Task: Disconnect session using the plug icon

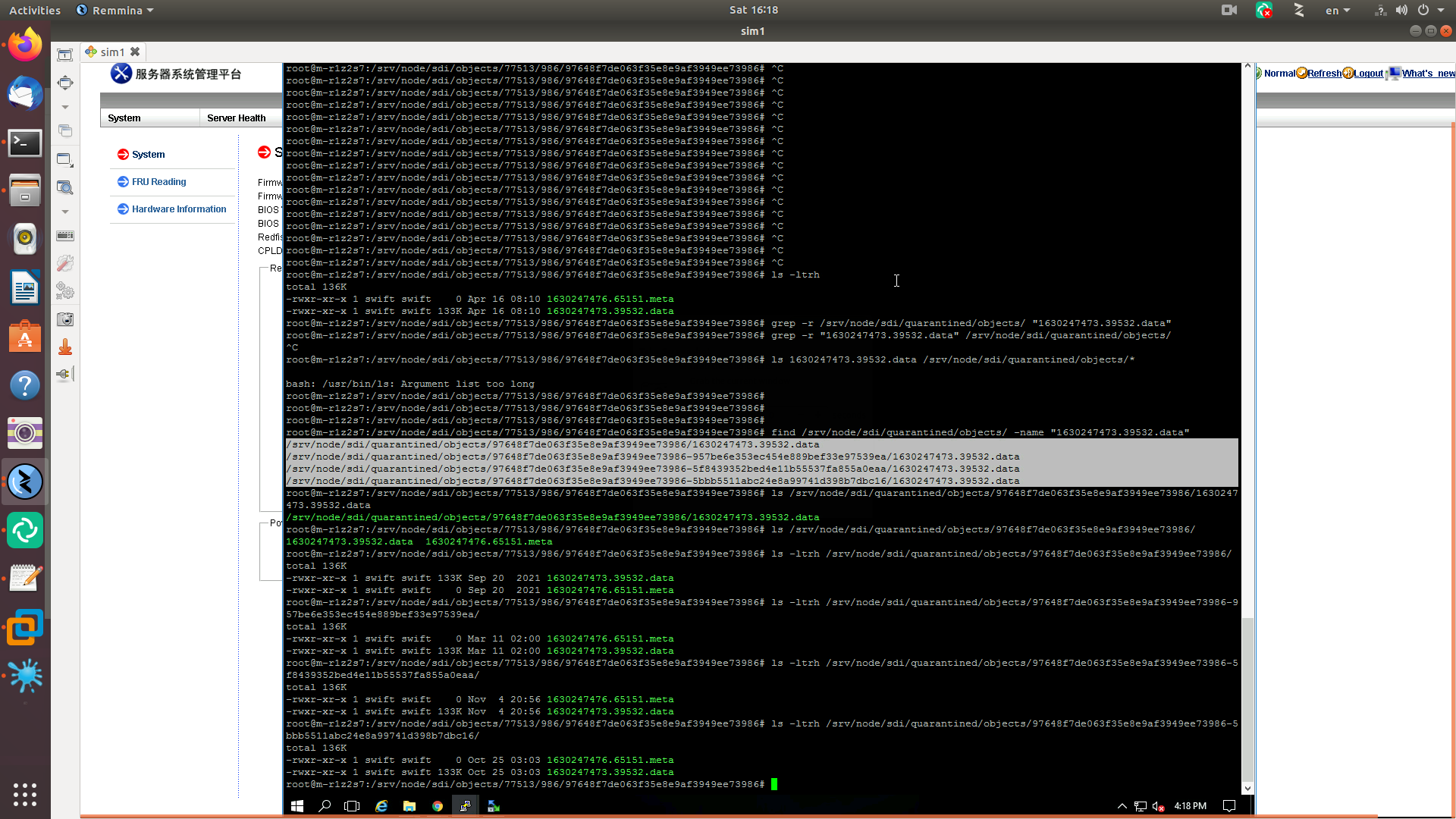Action: [65, 374]
